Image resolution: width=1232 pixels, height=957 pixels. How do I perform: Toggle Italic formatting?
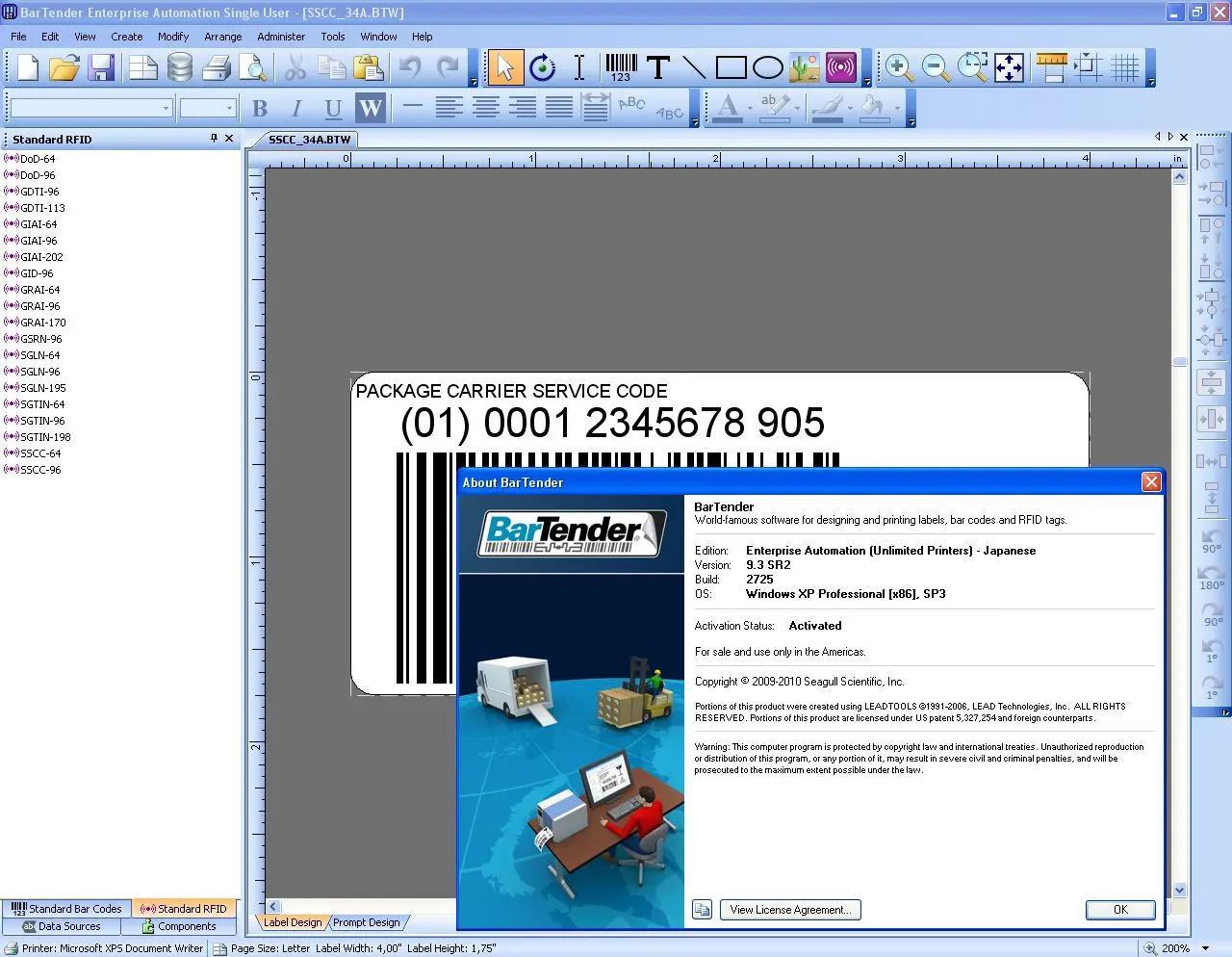click(296, 109)
